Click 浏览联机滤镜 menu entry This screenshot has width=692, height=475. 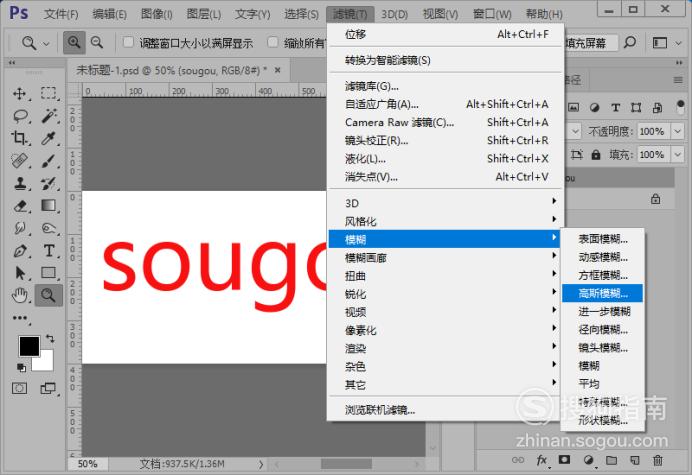(446, 410)
